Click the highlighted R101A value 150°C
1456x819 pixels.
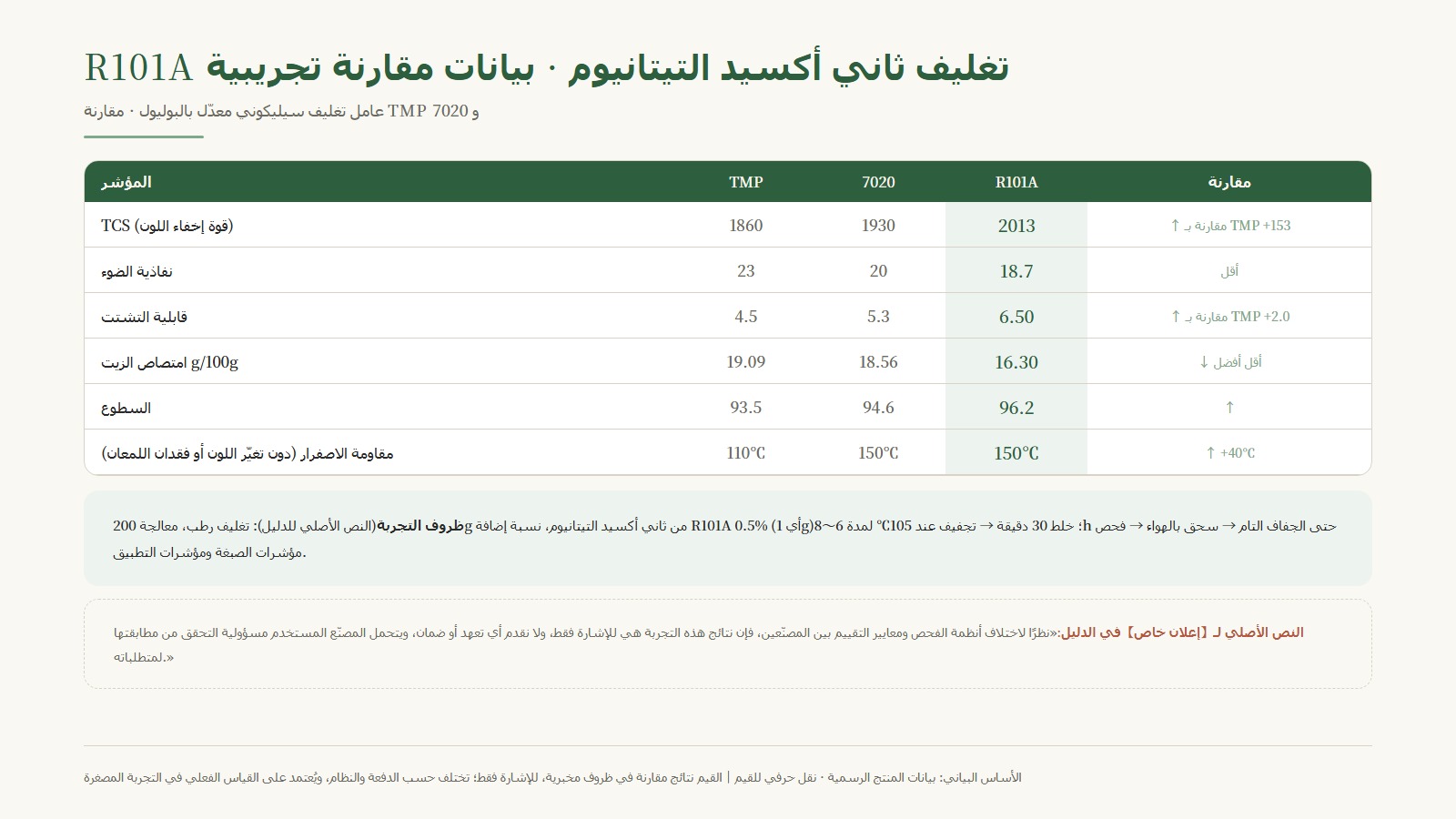pyautogui.click(x=1016, y=453)
